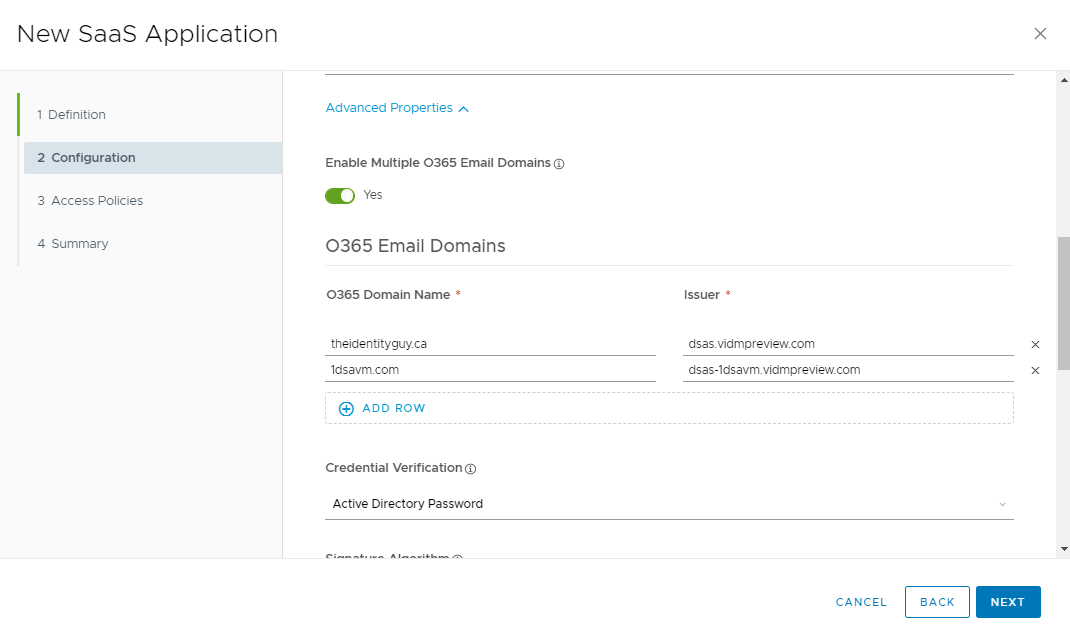Click CANCEL to abandon the wizard
This screenshot has width=1070, height=635.
860,601
